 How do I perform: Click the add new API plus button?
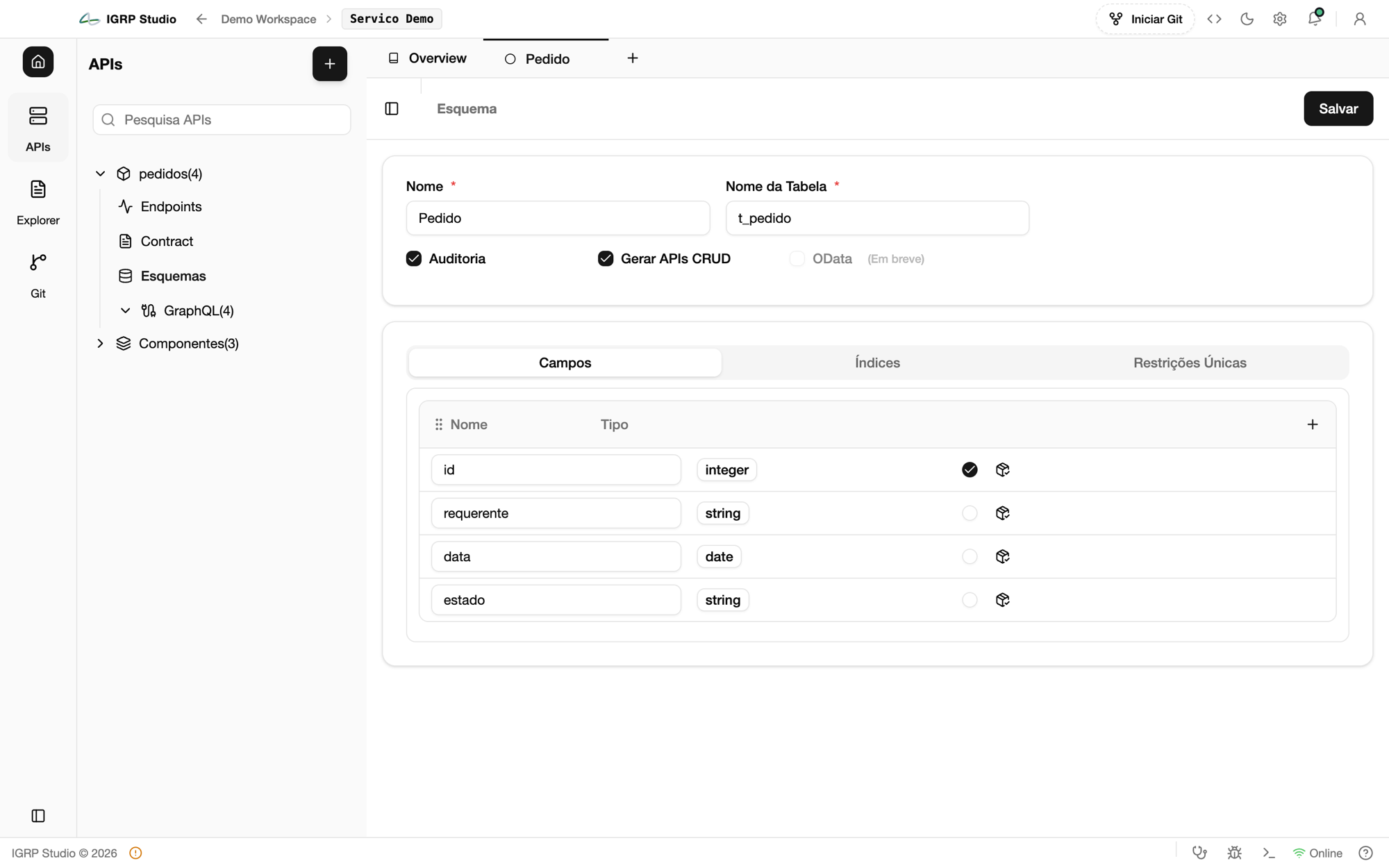330,64
